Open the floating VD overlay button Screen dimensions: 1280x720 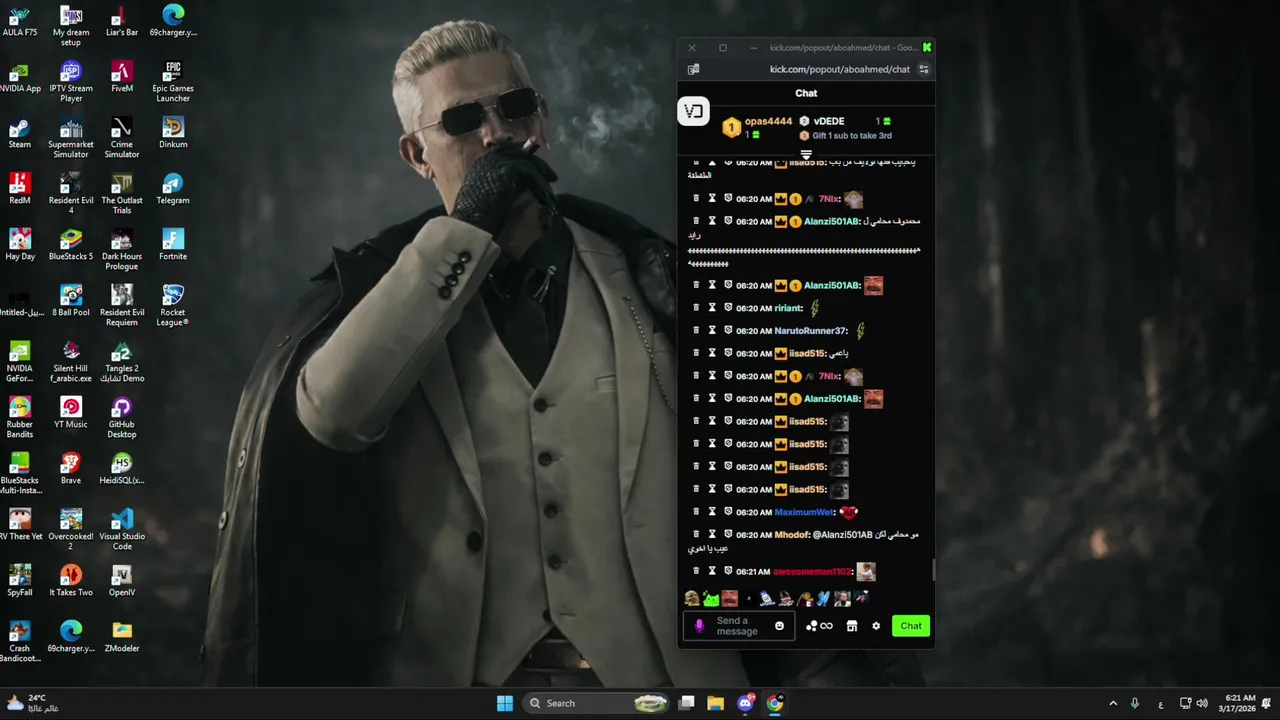pyautogui.click(x=694, y=111)
